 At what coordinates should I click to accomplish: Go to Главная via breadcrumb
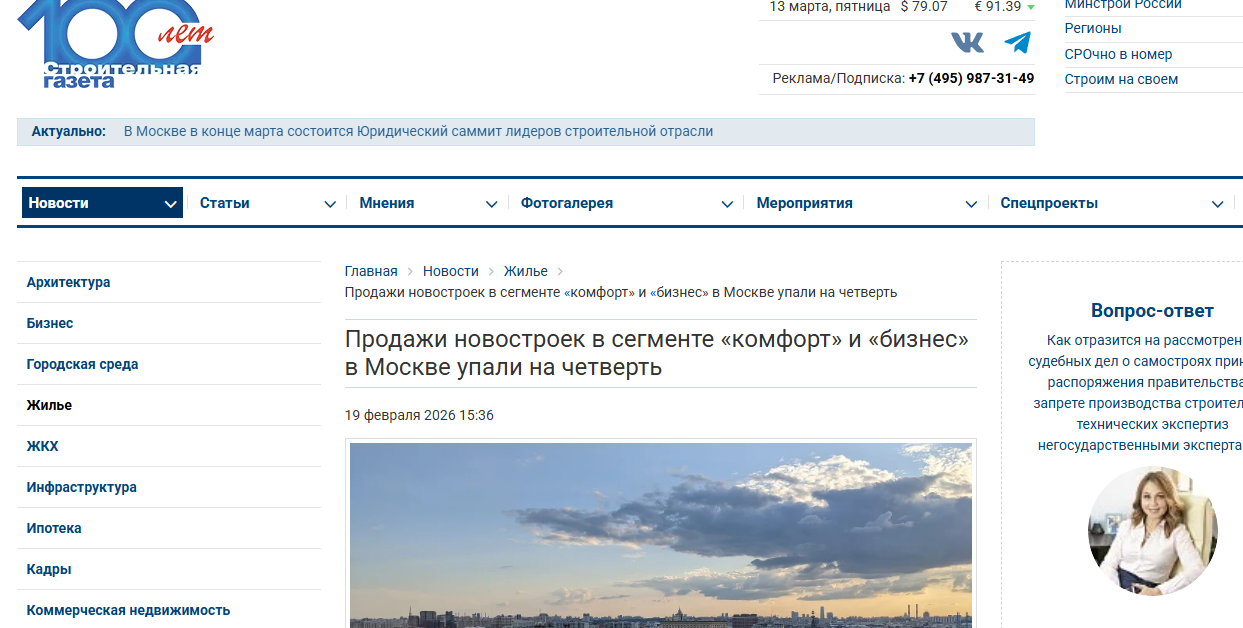pos(370,270)
